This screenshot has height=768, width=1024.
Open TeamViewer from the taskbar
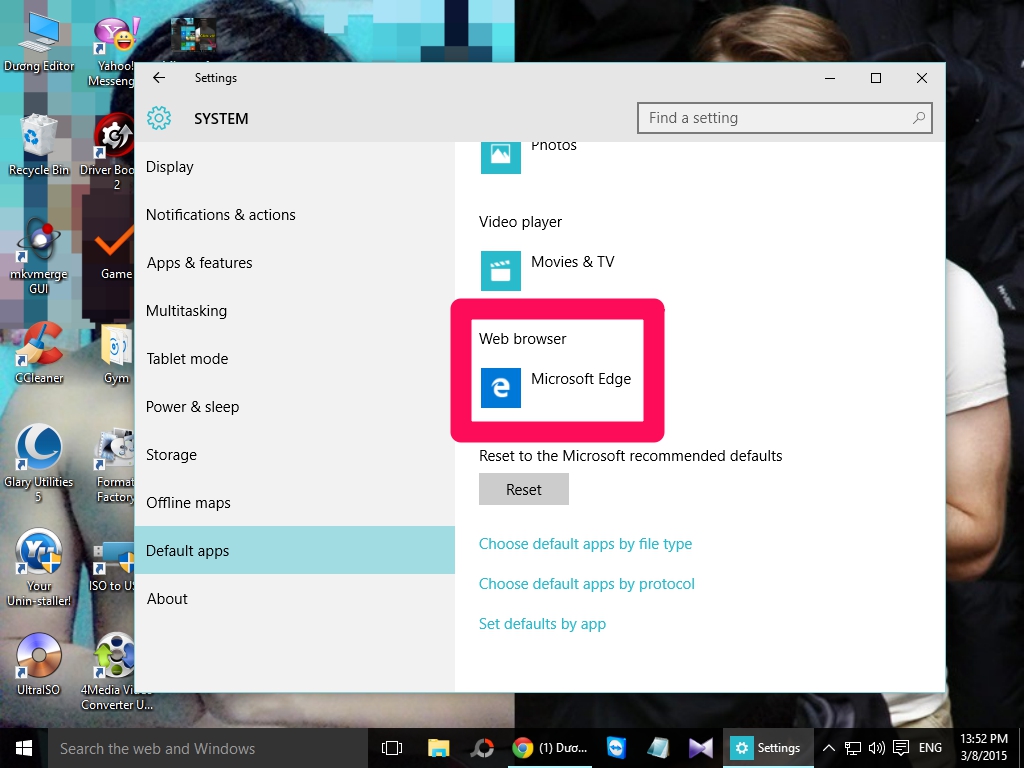pos(616,747)
